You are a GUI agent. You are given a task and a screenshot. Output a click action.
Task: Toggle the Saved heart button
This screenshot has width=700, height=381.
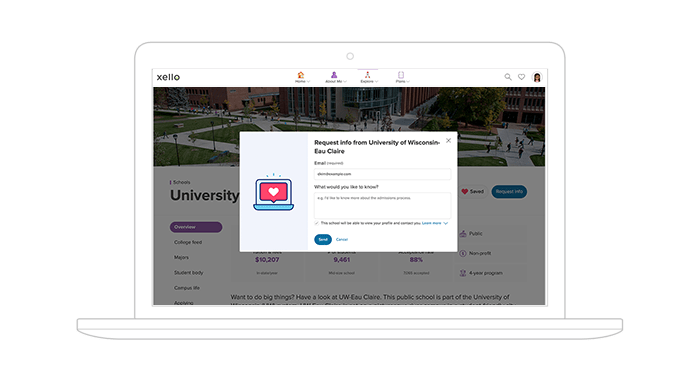click(x=473, y=192)
